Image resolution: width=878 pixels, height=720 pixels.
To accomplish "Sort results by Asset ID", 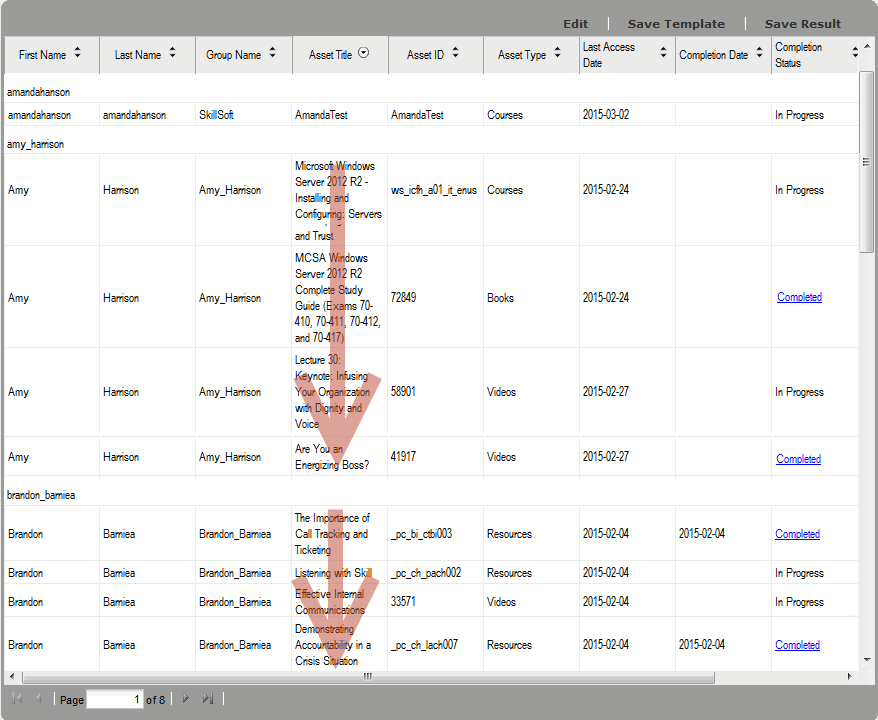I will click(455, 54).
